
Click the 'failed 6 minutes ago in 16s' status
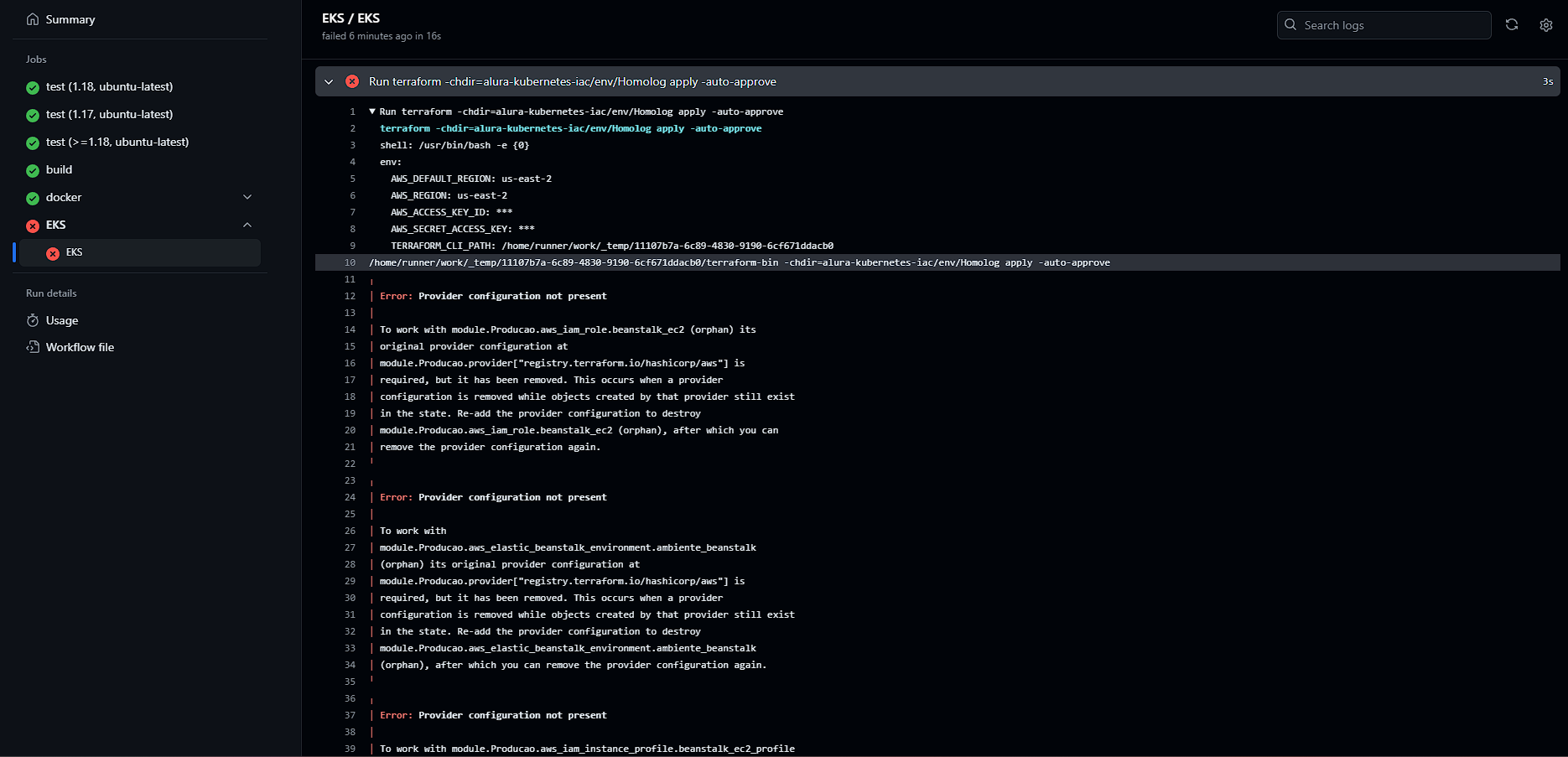click(x=382, y=36)
